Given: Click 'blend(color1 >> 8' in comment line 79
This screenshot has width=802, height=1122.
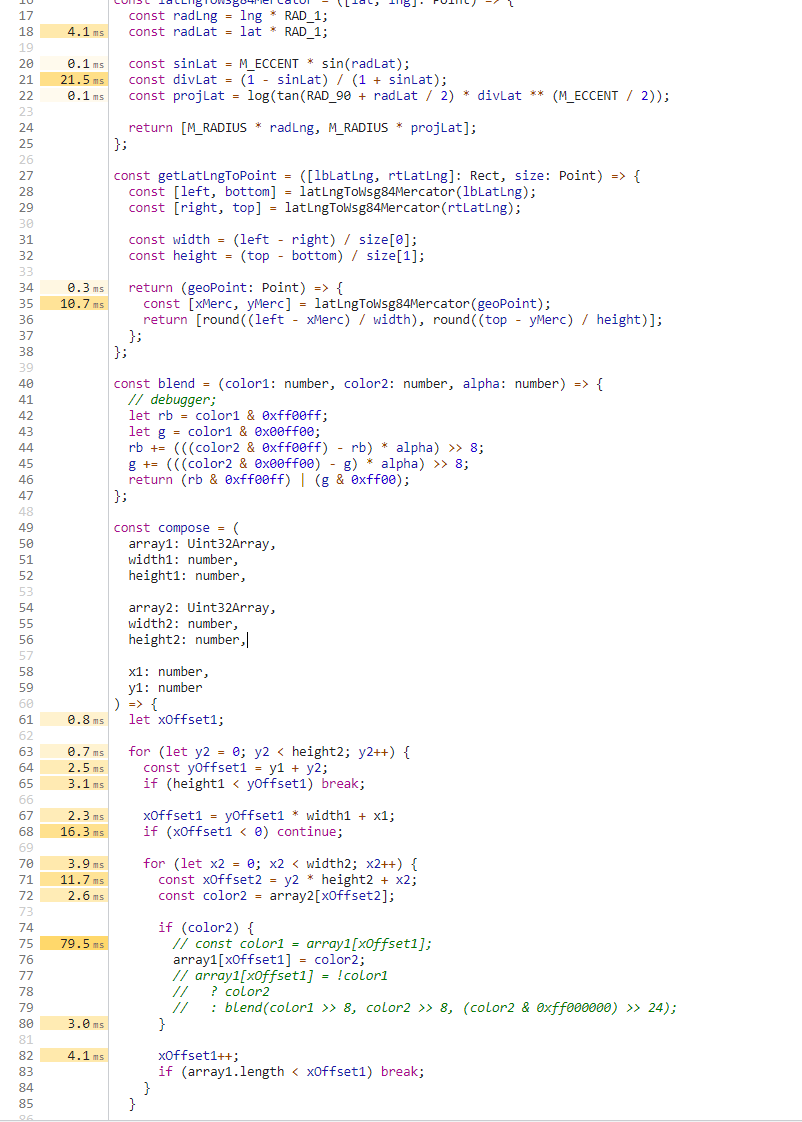Looking at the screenshot, I should point(291,1008).
